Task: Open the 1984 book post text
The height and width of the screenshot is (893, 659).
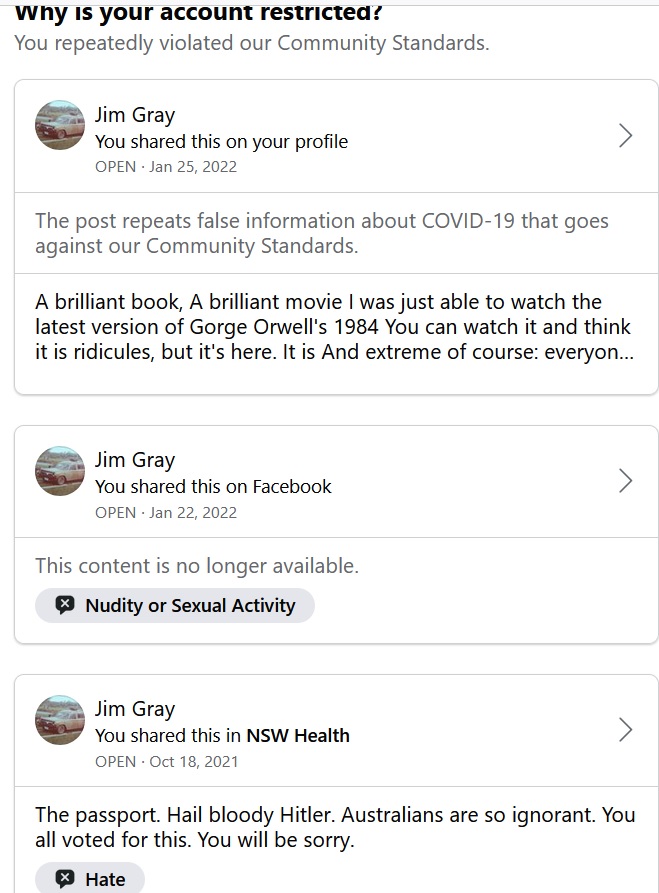Action: 333,327
